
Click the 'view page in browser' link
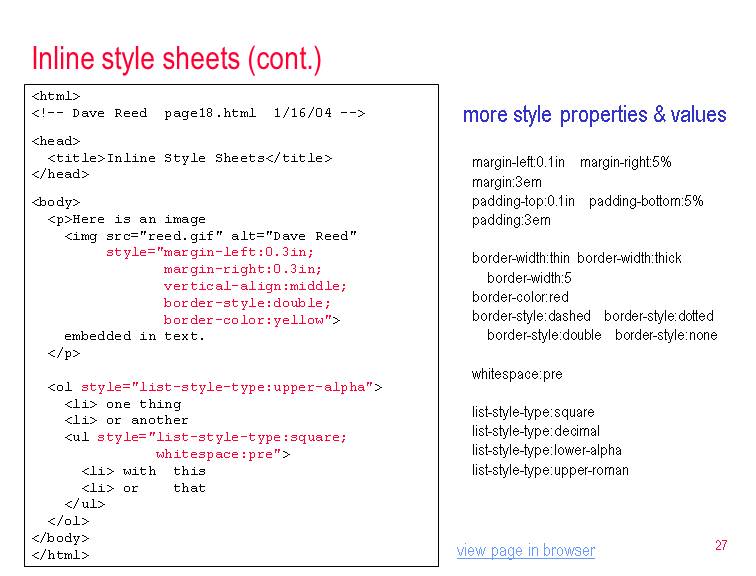pos(525,551)
